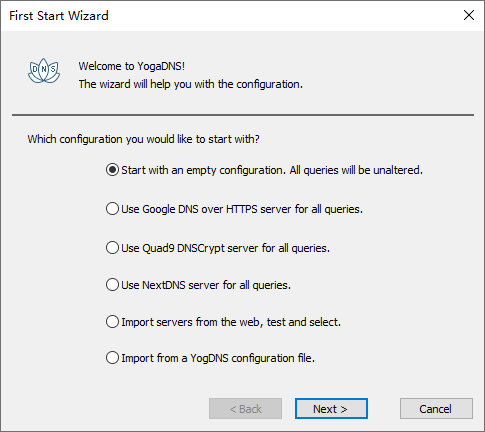Click the 'Welcome to YogaDNS!' heading text
The height and width of the screenshot is (432, 485).
[132, 66]
